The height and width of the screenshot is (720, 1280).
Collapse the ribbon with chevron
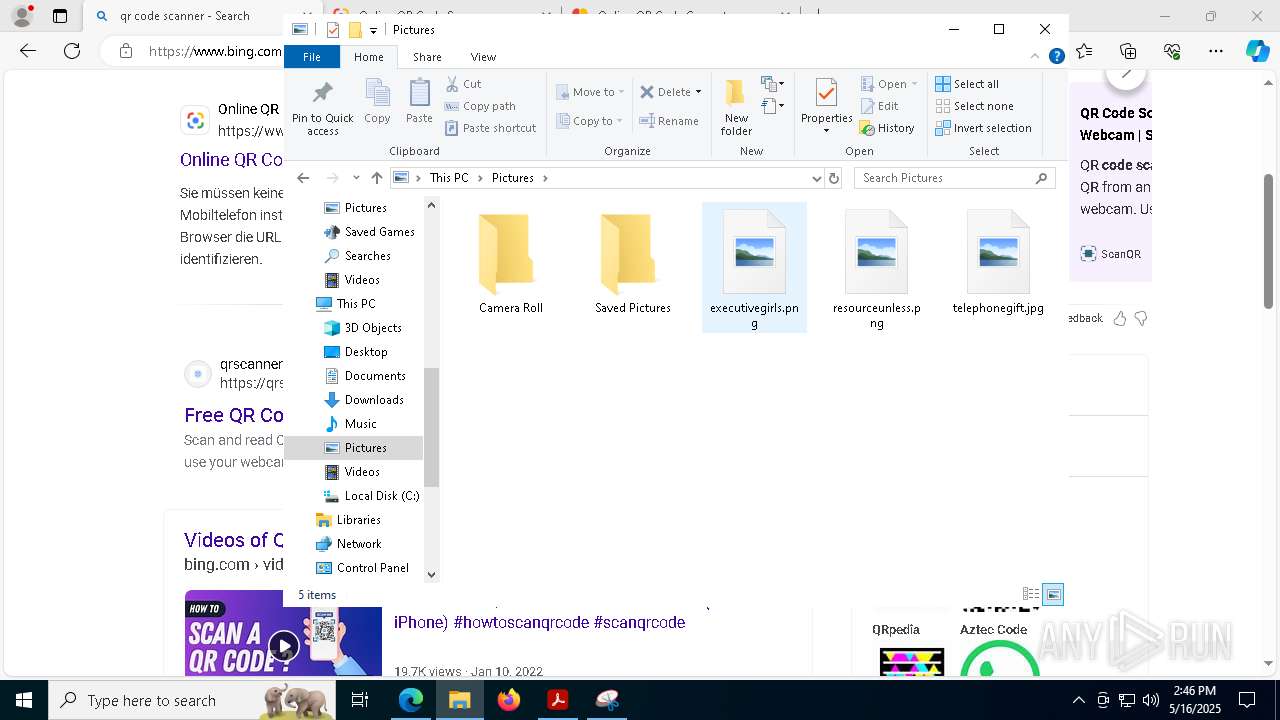(x=1036, y=57)
